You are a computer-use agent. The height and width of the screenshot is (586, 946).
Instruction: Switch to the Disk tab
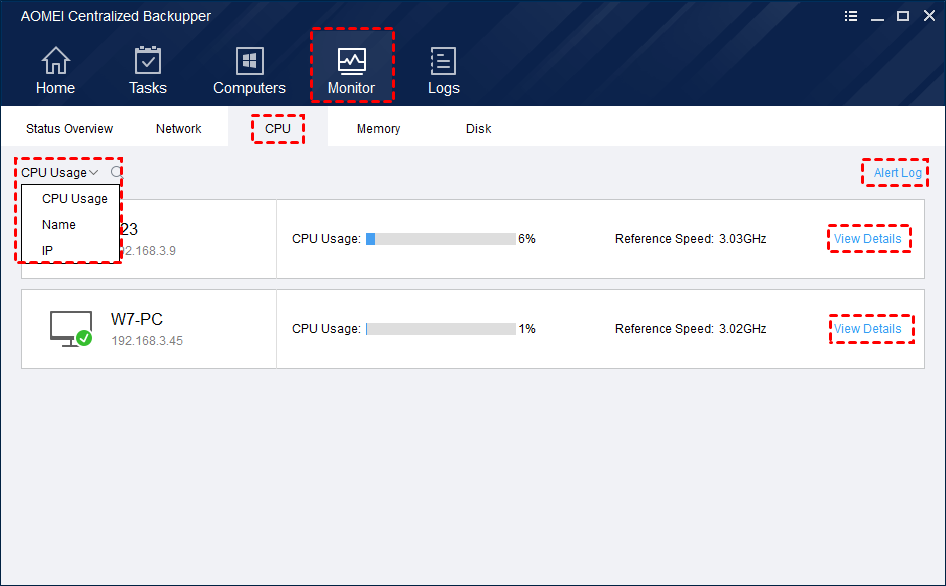[x=478, y=129]
